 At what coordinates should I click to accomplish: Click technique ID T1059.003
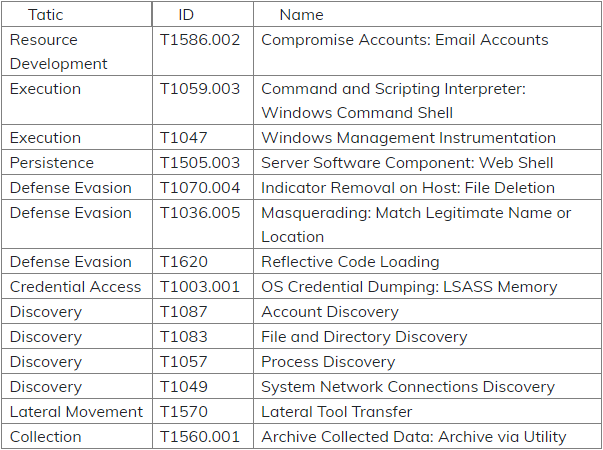click(200, 89)
